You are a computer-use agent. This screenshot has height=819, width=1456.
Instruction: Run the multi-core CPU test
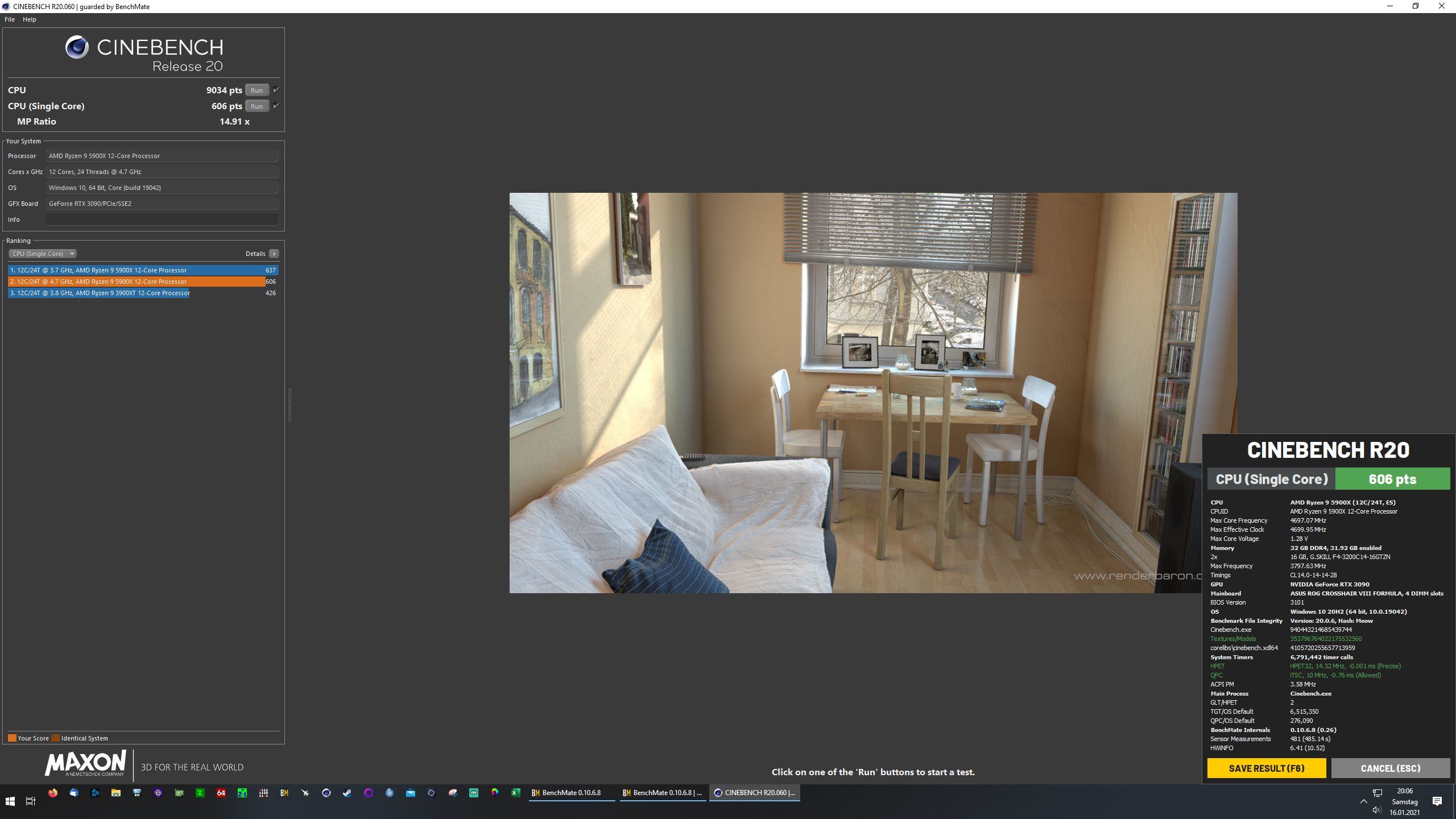point(257,90)
